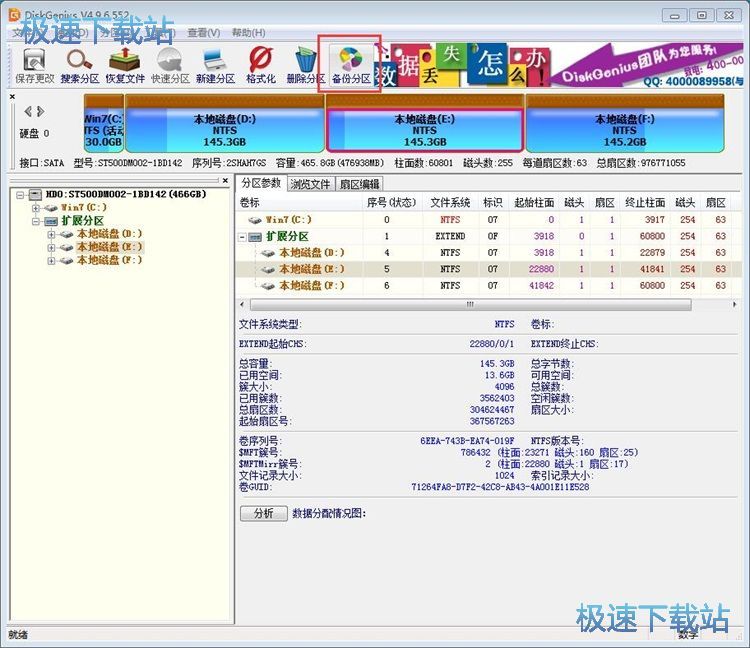This screenshot has width=750, height=648.
Task: Select Win7(C:) row in partition table
Action: point(488,220)
